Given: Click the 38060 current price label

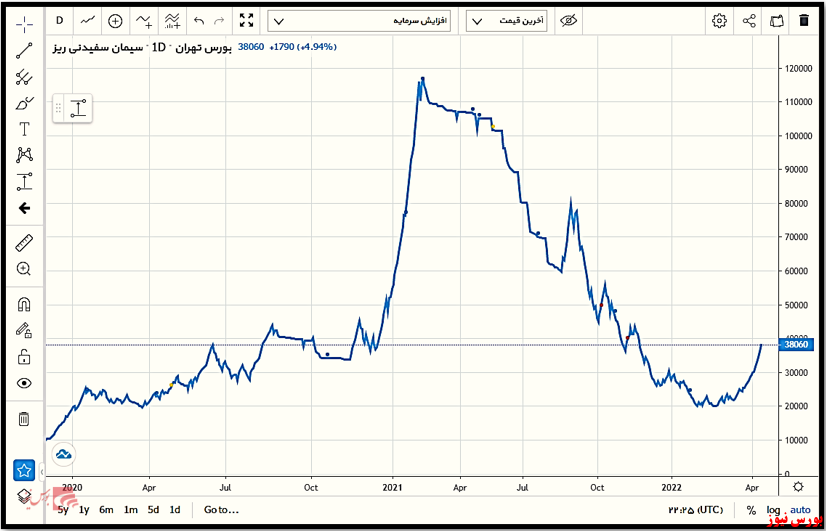Looking at the screenshot, I should pyautogui.click(x=798, y=345).
